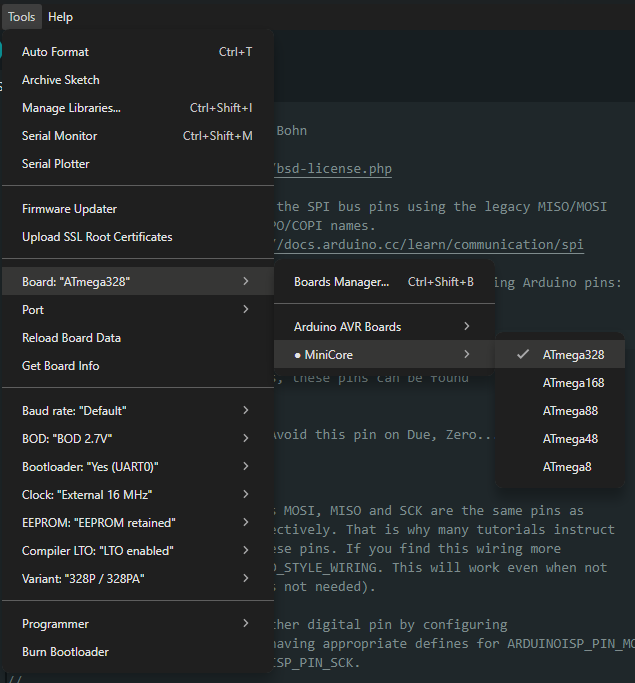
Task: Open Boards Manager from the submenu
Action: [384, 282]
